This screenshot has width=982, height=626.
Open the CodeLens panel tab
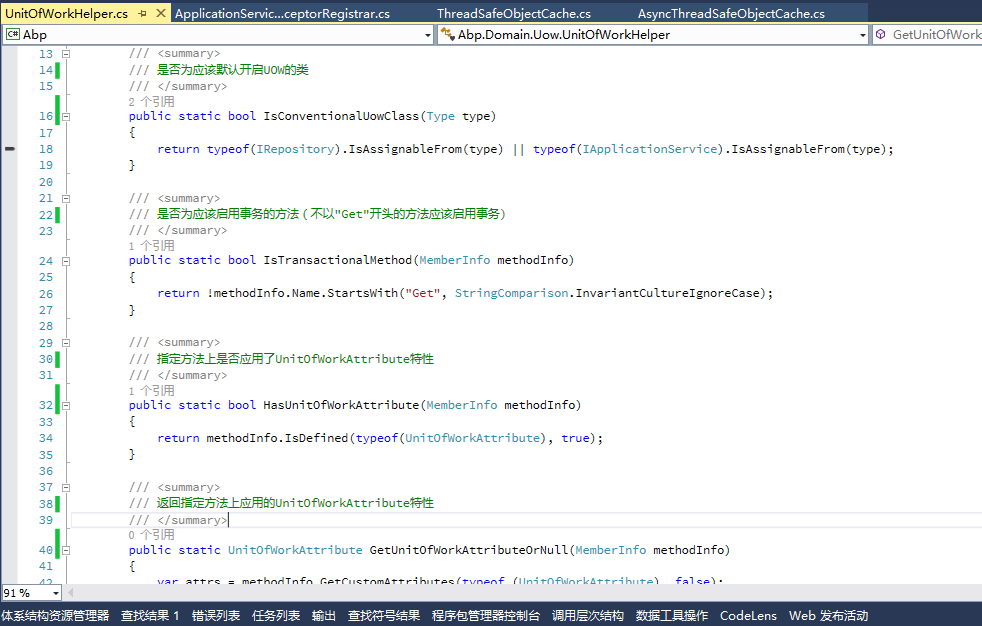pyautogui.click(x=748, y=616)
